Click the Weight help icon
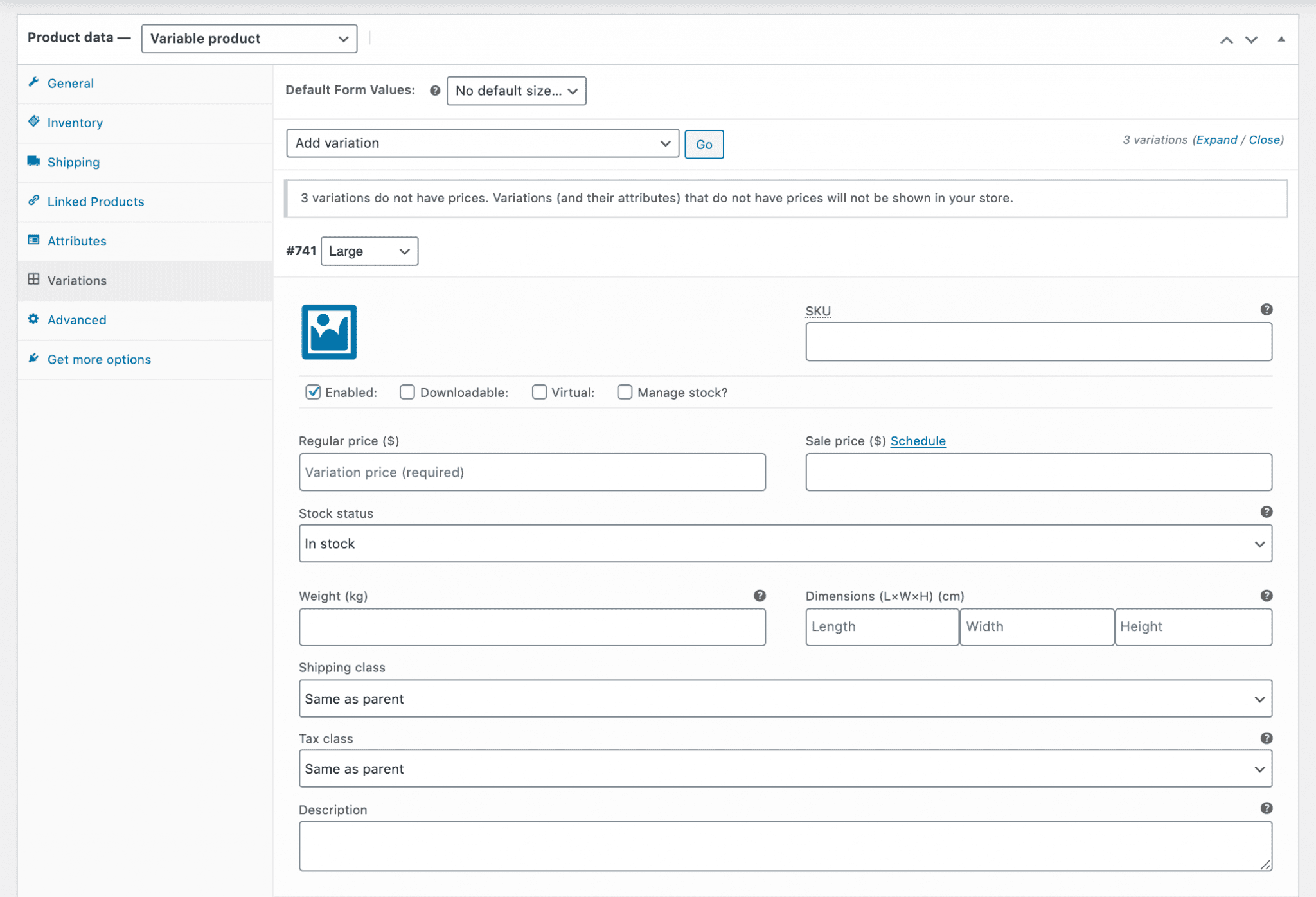1316x897 pixels. click(759, 595)
